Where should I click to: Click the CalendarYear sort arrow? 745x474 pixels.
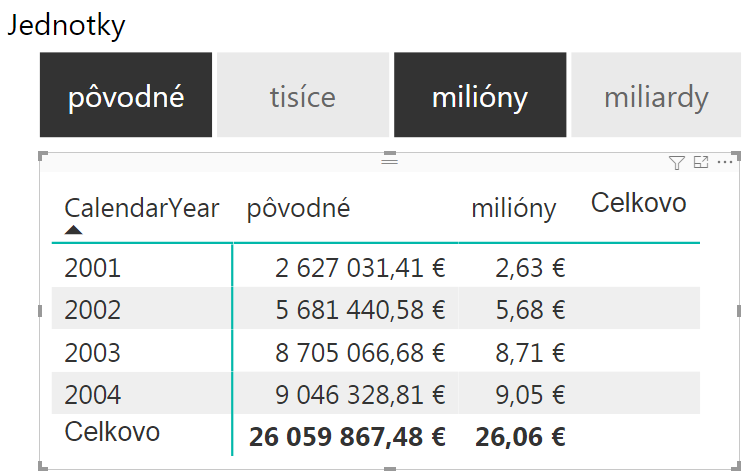[x=73, y=230]
